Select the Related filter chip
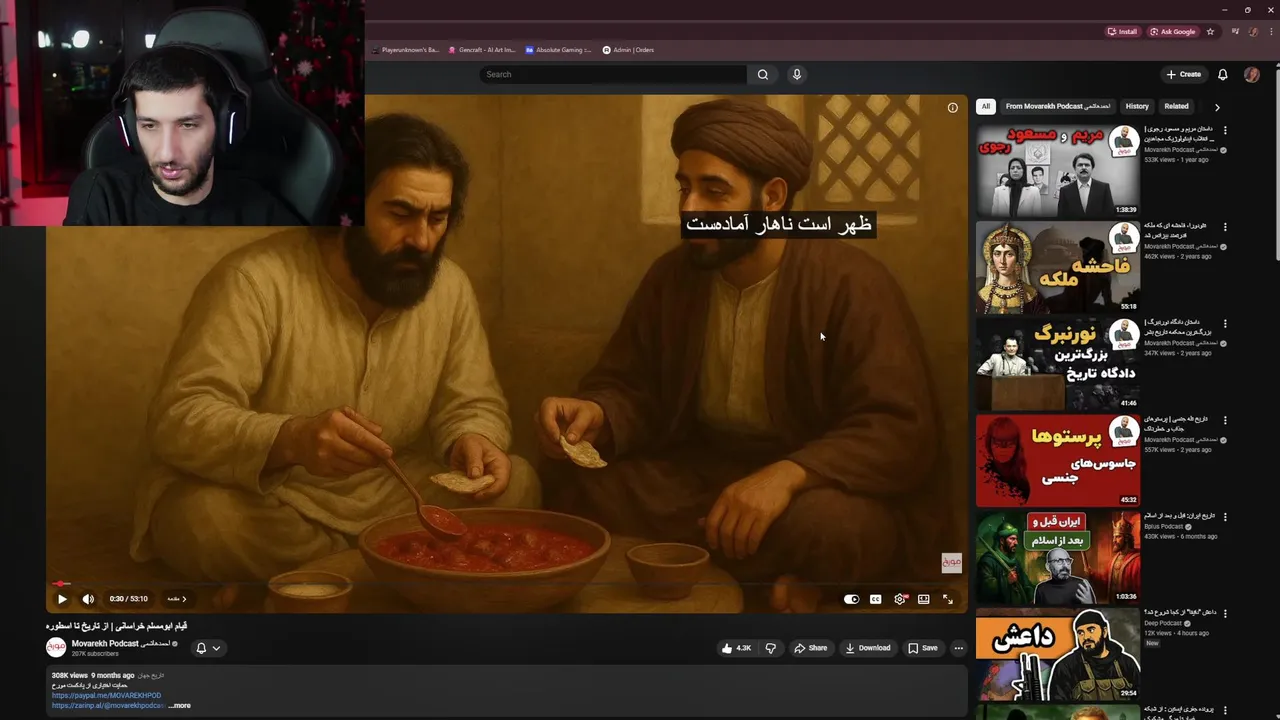 (1176, 106)
